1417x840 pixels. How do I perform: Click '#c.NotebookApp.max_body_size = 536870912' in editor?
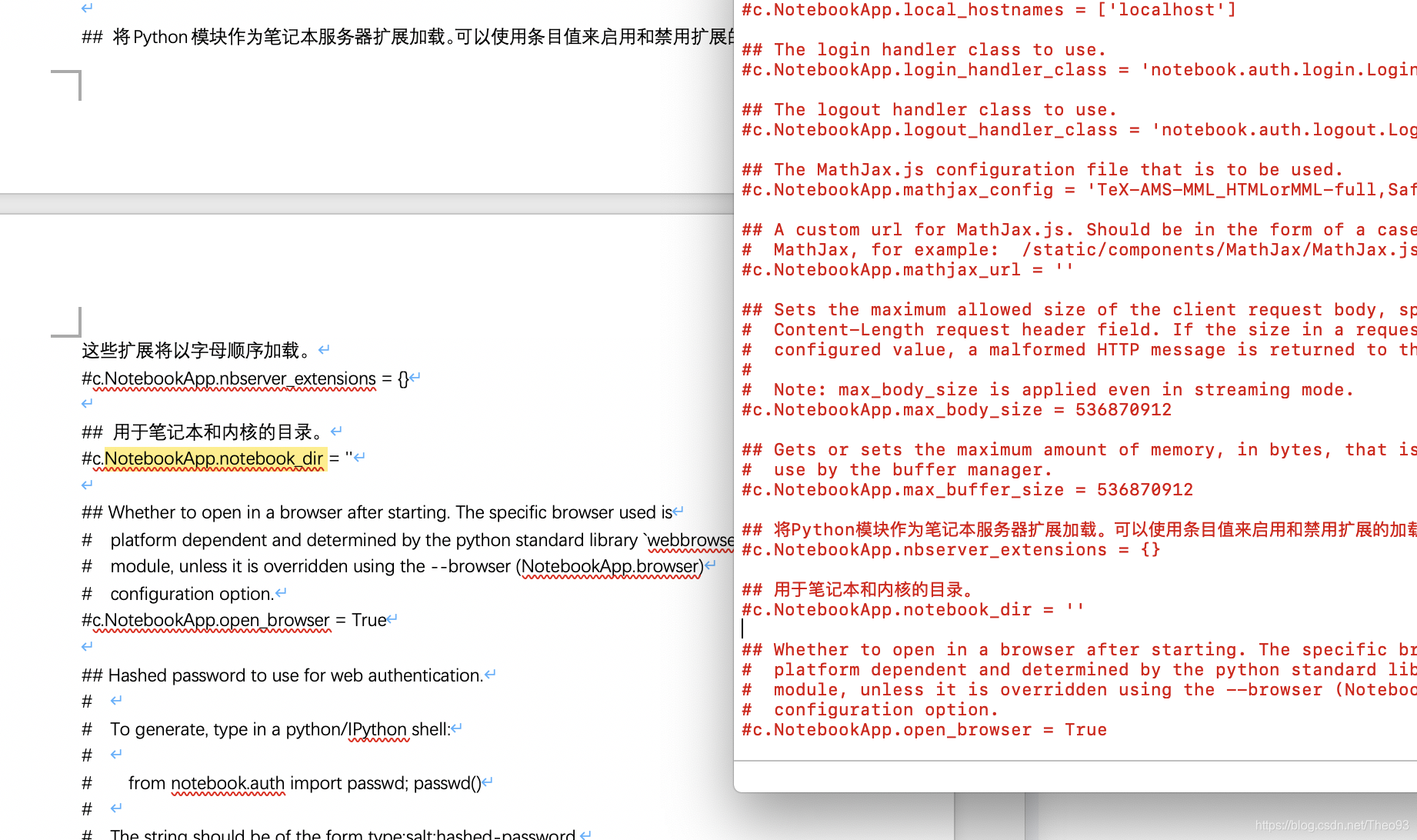pyautogui.click(x=956, y=410)
